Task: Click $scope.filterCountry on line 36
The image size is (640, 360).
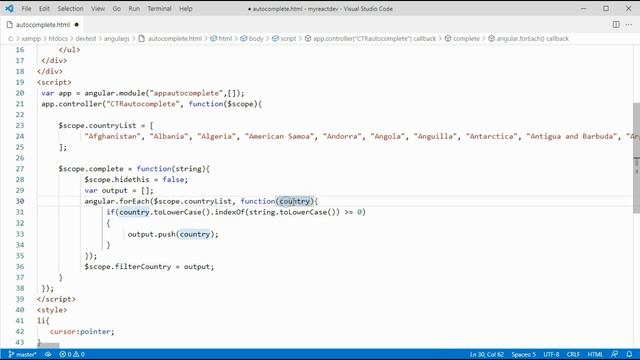Action: [x=128, y=267]
